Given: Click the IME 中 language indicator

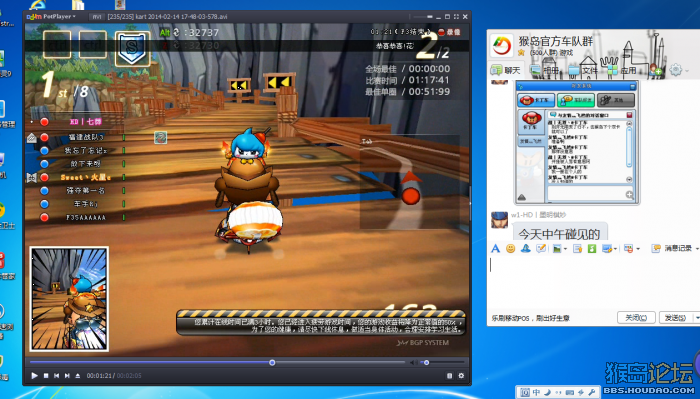Looking at the screenshot, I should pyautogui.click(x=537, y=392).
